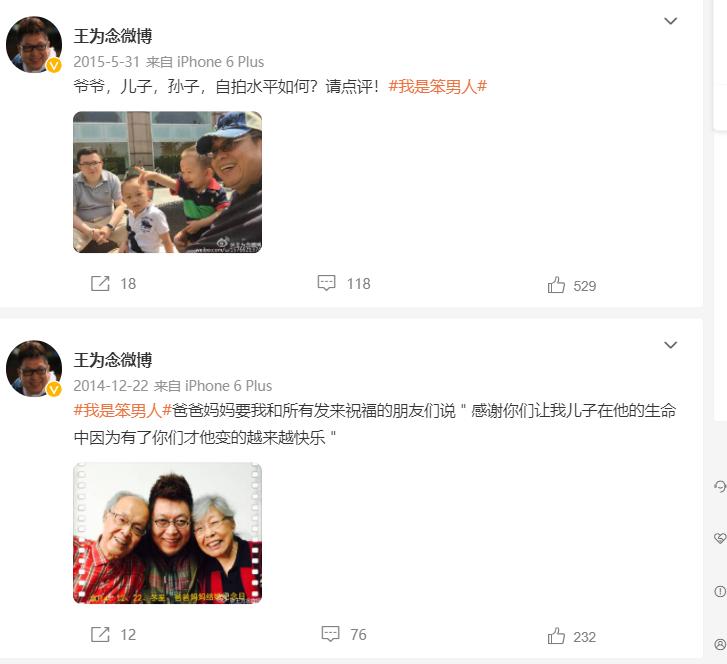Enlarge the photo with the elderly parents
727x664 pixels.
click(167, 533)
